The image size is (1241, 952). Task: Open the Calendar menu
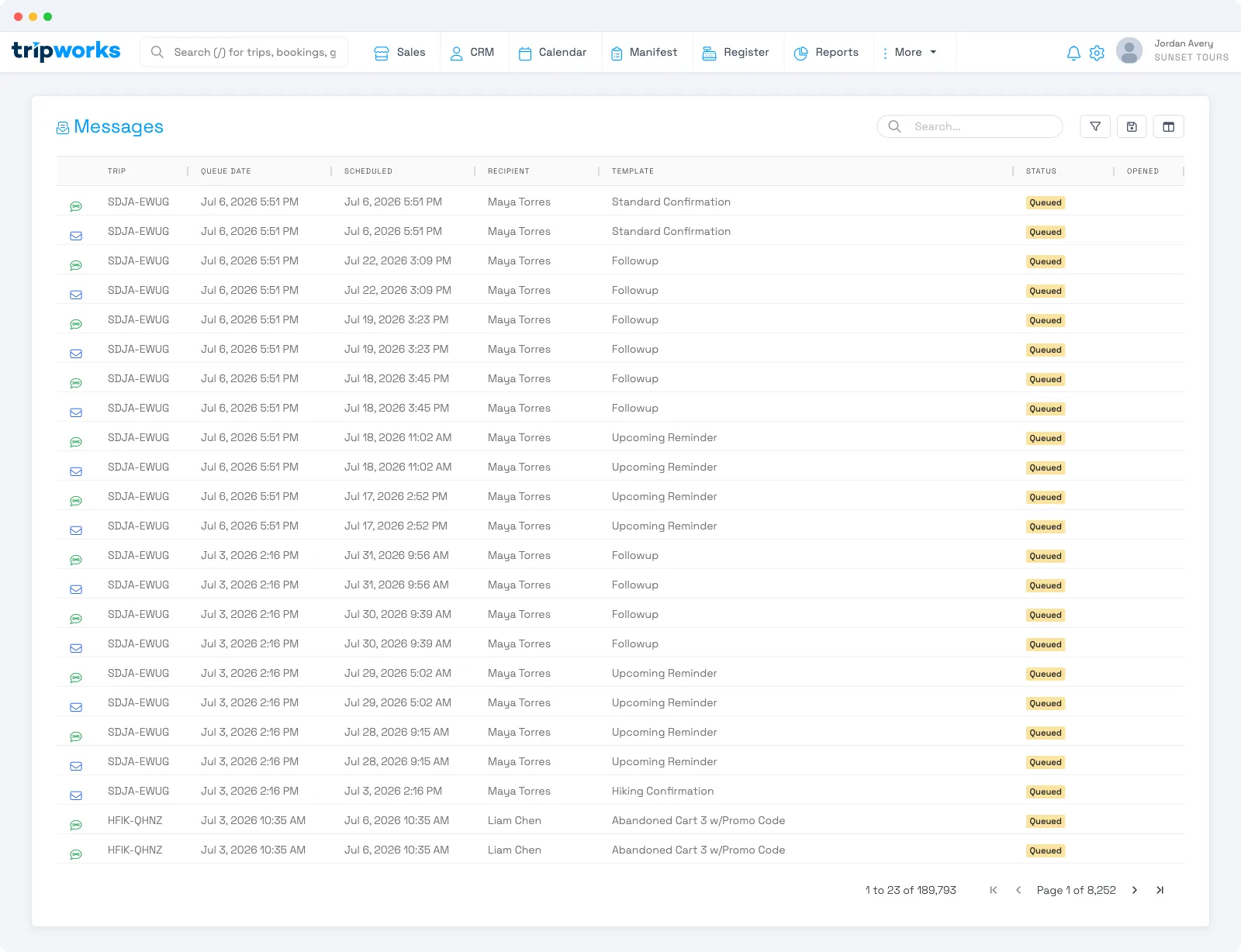[x=552, y=52]
